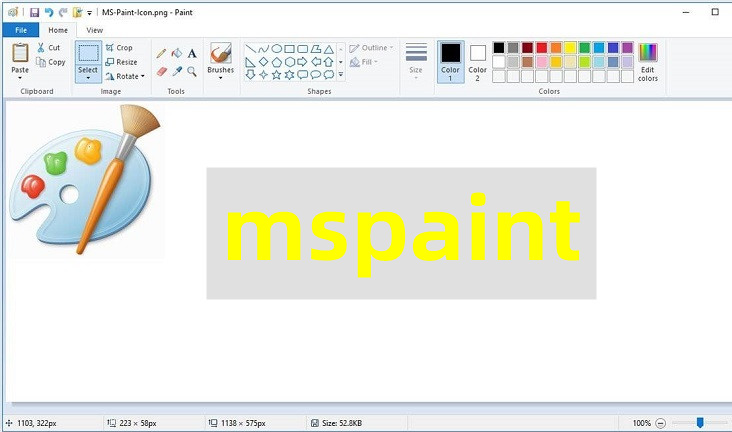Choose the Left arrow shape

tap(316, 62)
